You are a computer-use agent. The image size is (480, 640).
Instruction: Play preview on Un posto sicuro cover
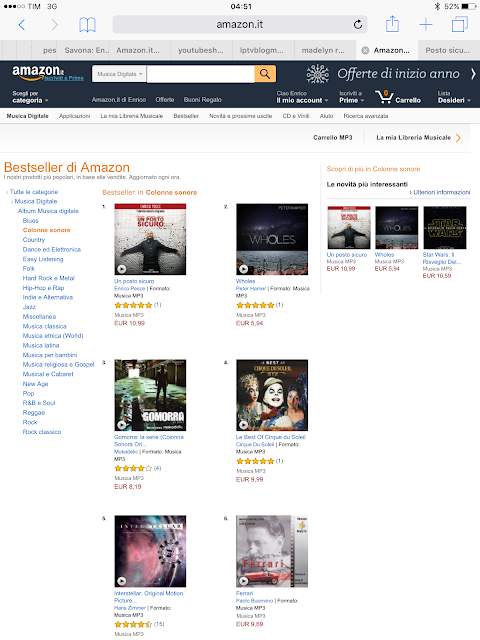(x=122, y=269)
